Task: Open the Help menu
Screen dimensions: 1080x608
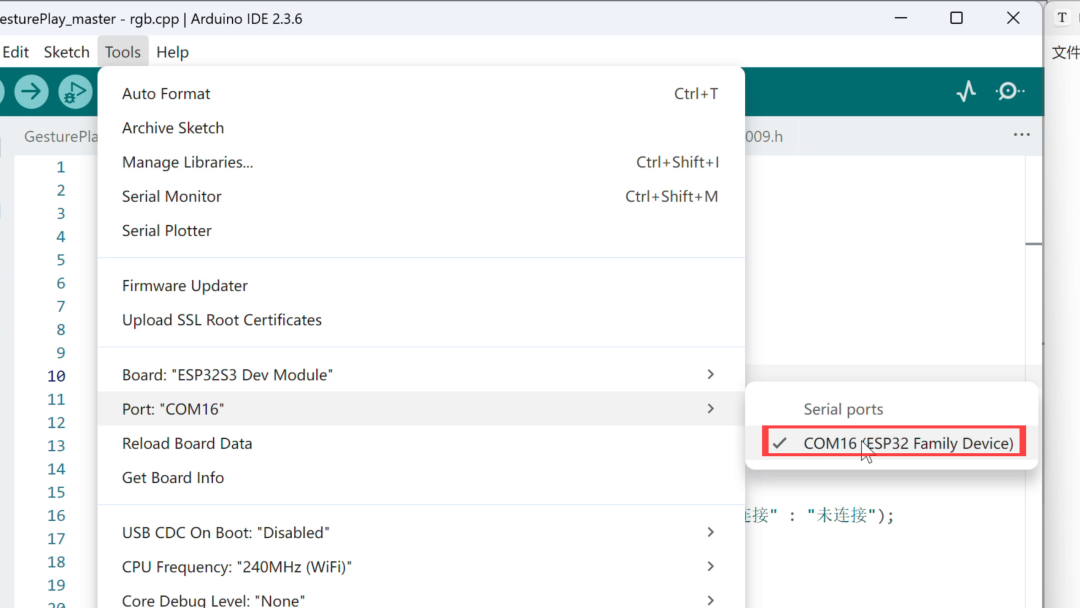Action: click(172, 52)
